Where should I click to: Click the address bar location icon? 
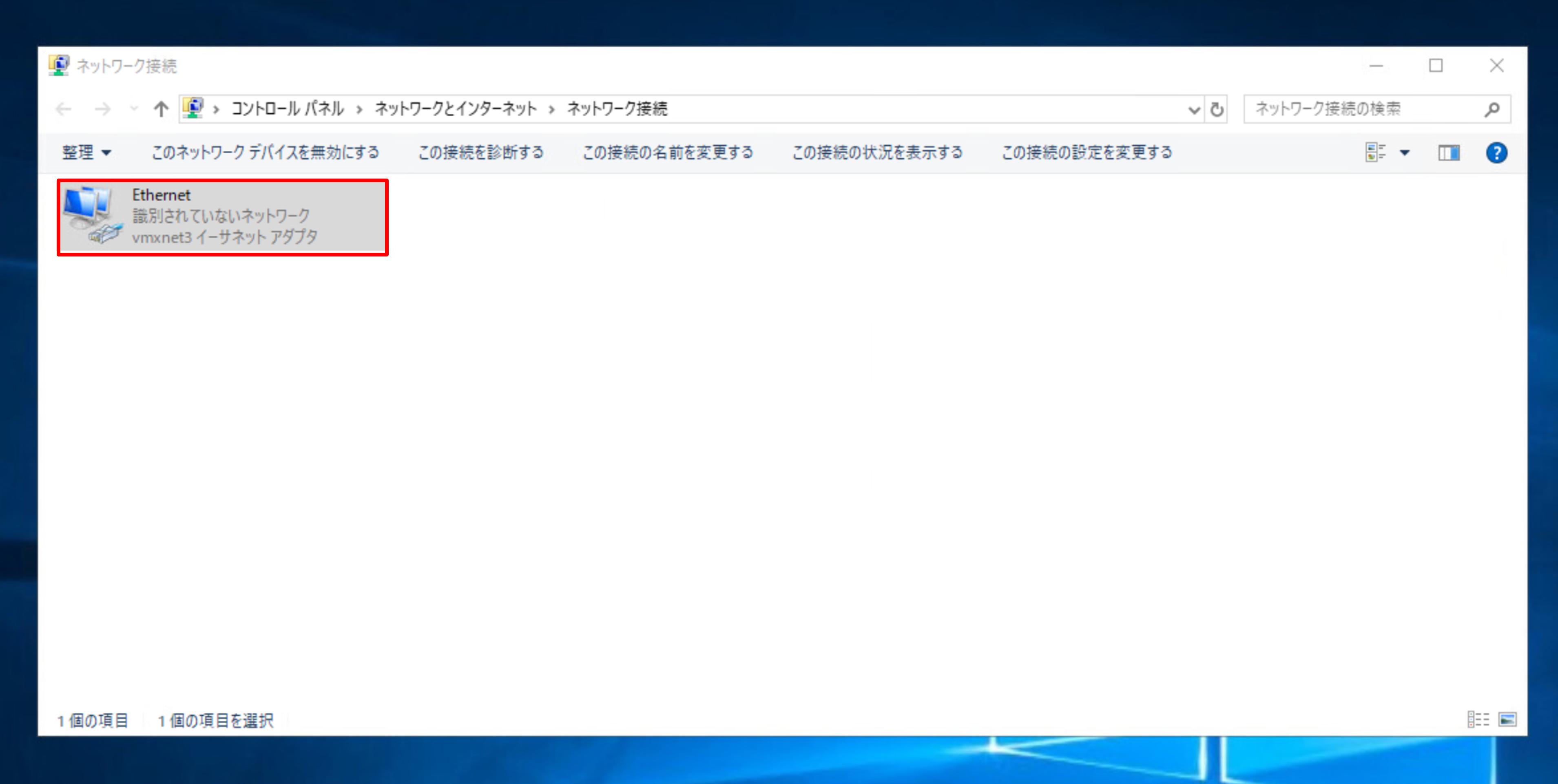coord(193,108)
